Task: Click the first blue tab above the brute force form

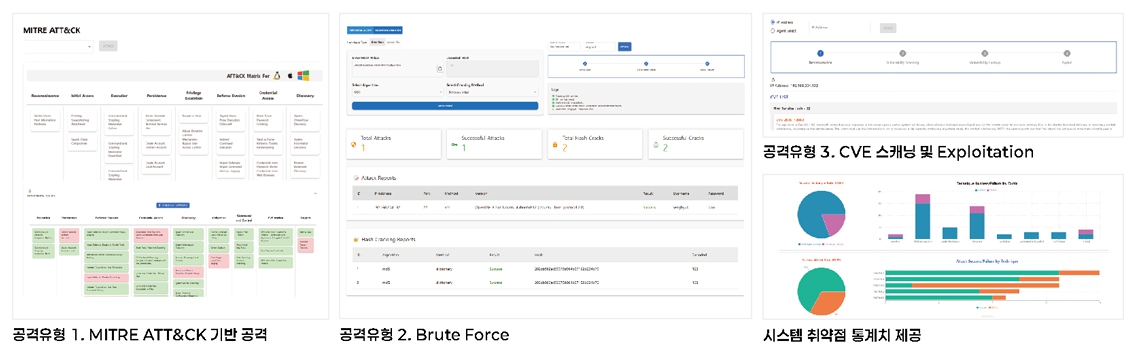Action: [x=361, y=31]
